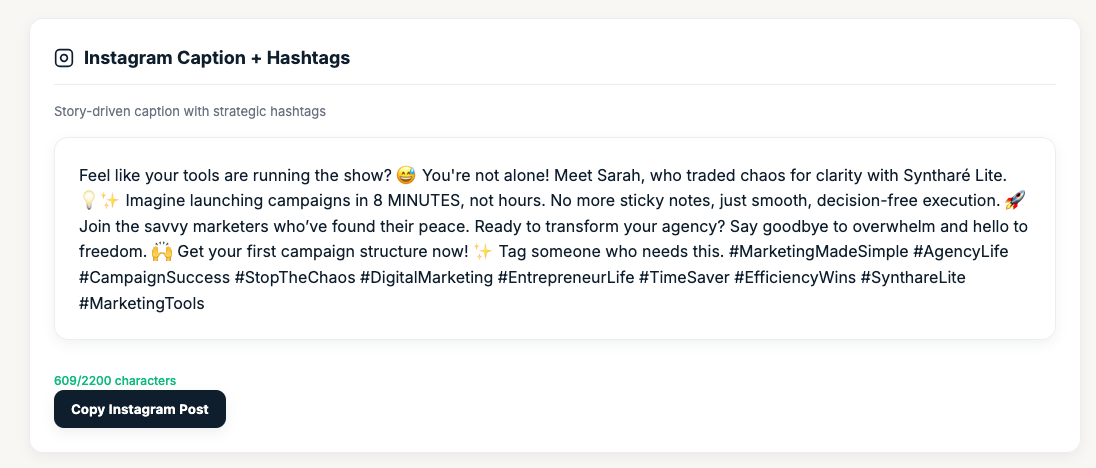Click the sweat-smile emoji after "running the show?"
Screen dimensions: 1096x468
pyautogui.click(x=405, y=174)
